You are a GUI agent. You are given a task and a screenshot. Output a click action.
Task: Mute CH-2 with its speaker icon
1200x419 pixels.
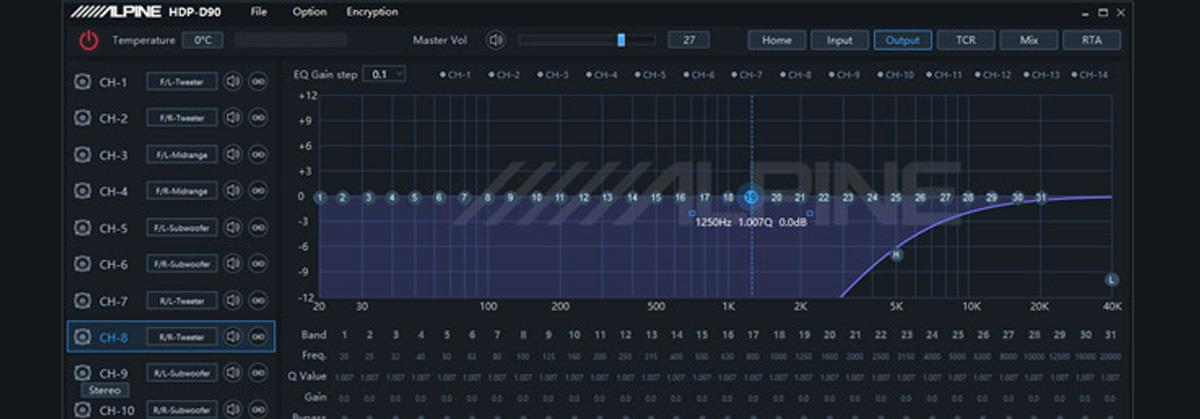point(233,118)
